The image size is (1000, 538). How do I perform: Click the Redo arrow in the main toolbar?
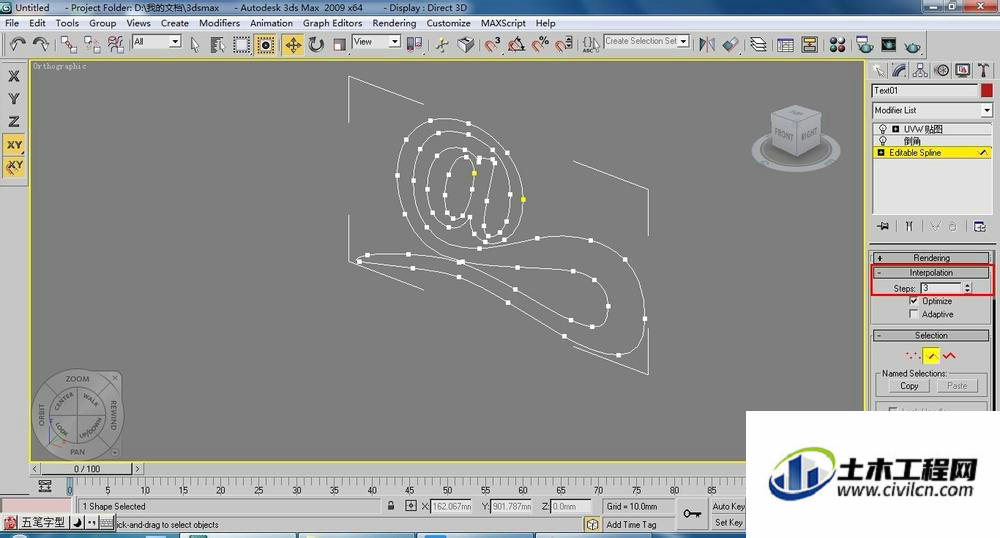40,44
